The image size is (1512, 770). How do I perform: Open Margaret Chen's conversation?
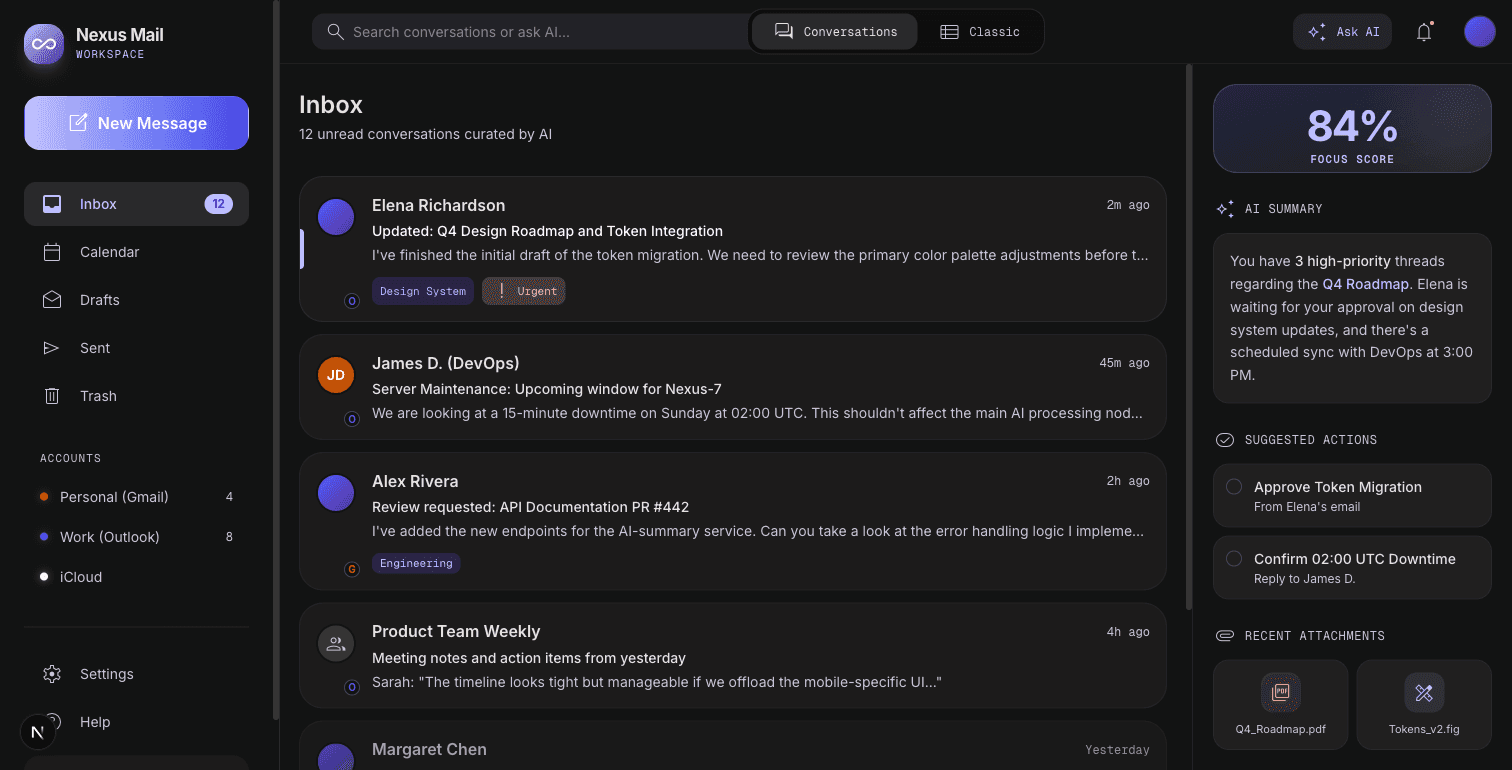point(733,746)
